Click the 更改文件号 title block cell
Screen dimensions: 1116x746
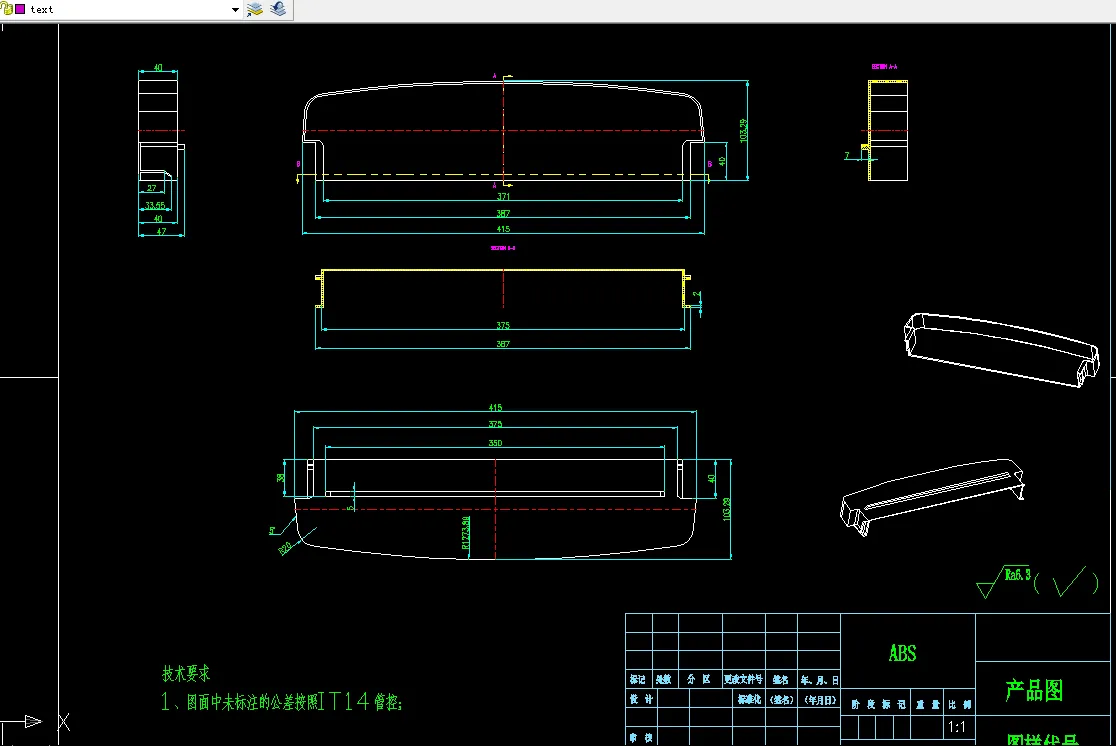743,680
